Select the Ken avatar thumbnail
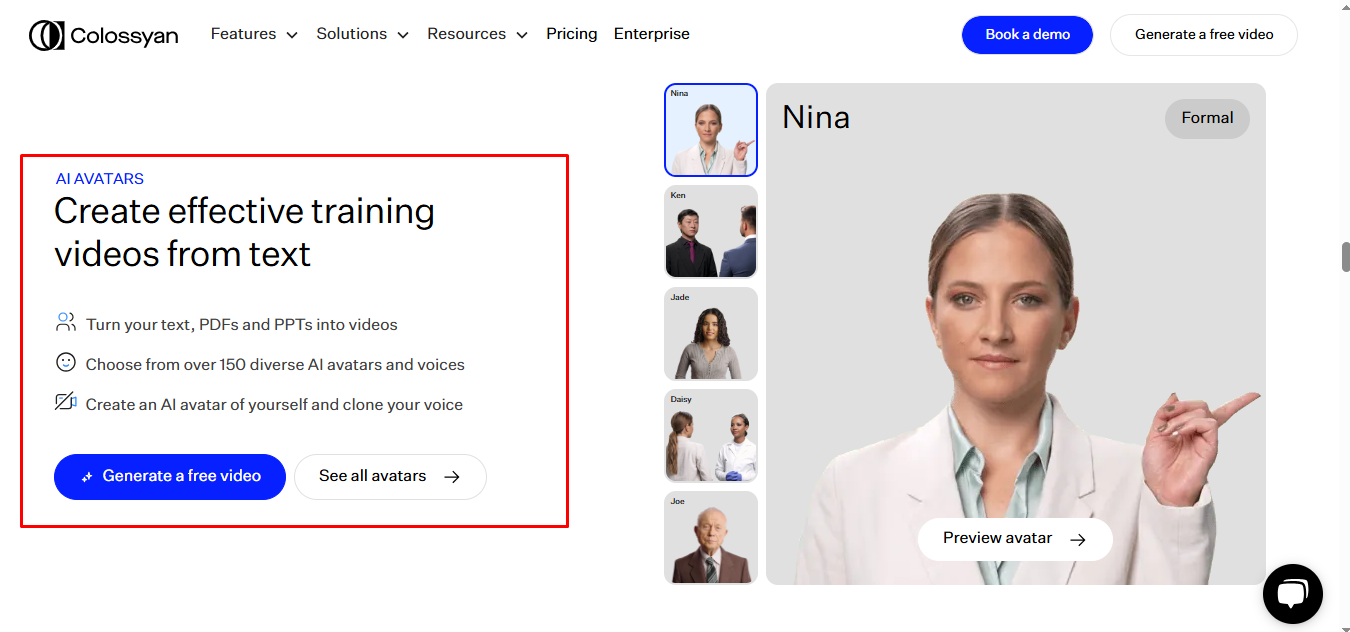This screenshot has width=1350, height=632. tap(711, 232)
